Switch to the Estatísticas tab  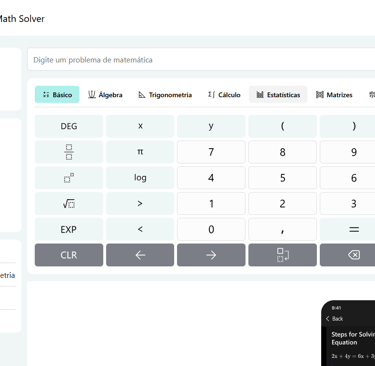point(278,95)
